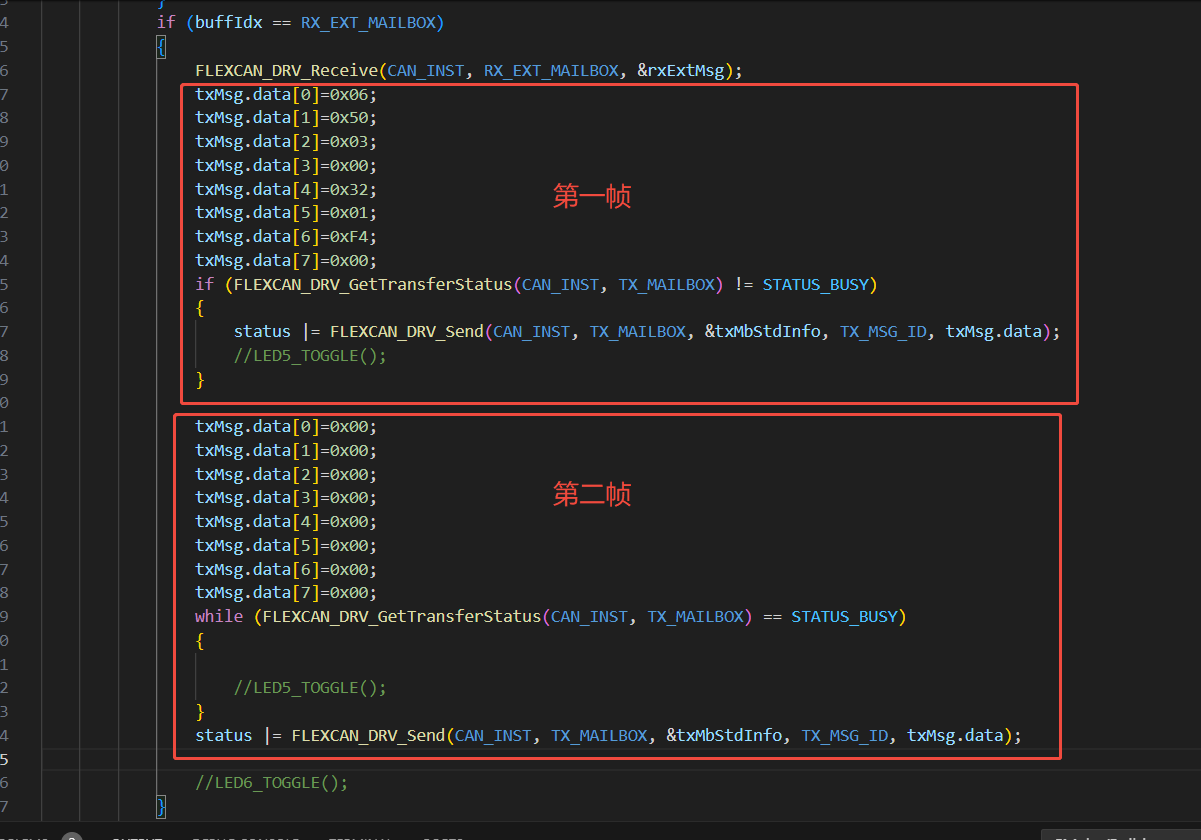The height and width of the screenshot is (840, 1201).
Task: Click the '//LED6_TOGGLE();' comment line
Action: tap(272, 783)
